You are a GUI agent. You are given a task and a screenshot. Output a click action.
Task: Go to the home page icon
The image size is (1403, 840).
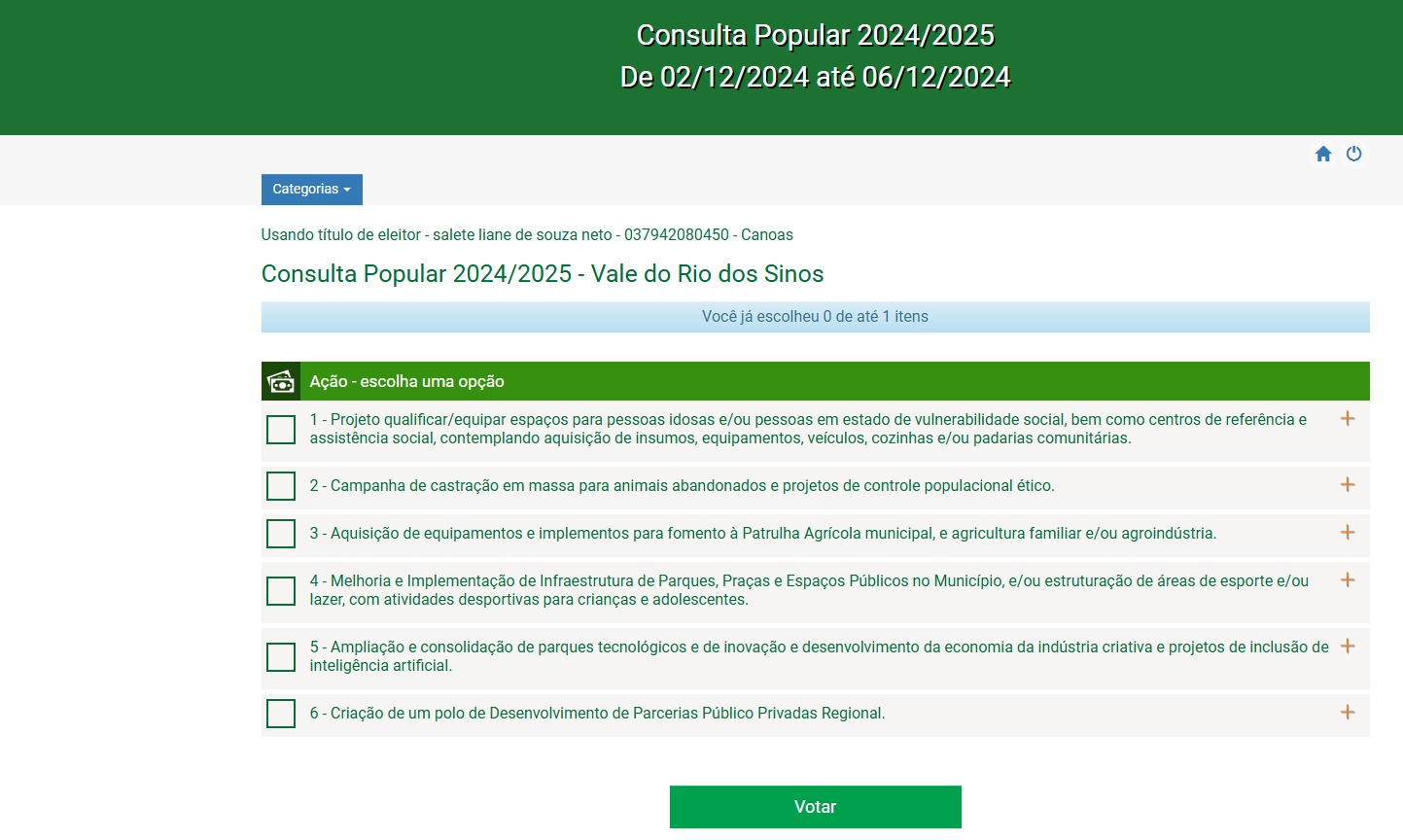pyautogui.click(x=1323, y=154)
